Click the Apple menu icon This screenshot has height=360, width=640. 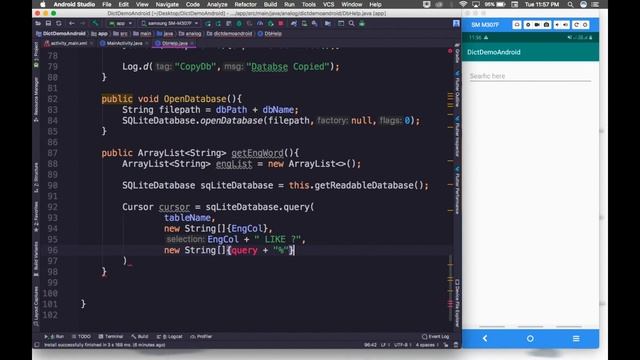(42, 4)
